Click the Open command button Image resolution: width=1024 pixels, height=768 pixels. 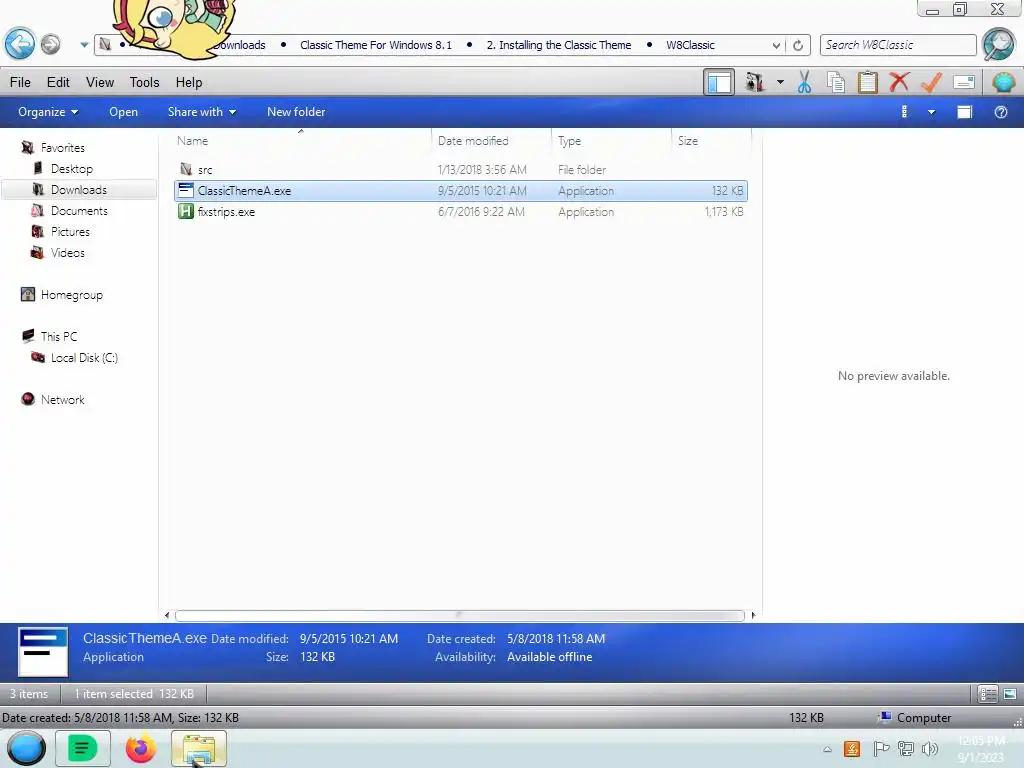[123, 112]
